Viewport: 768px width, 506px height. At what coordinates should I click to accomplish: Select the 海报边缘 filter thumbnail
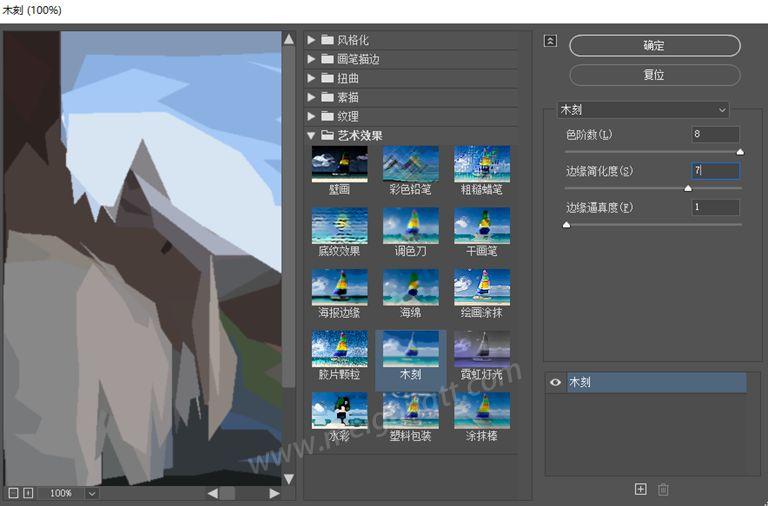click(339, 288)
